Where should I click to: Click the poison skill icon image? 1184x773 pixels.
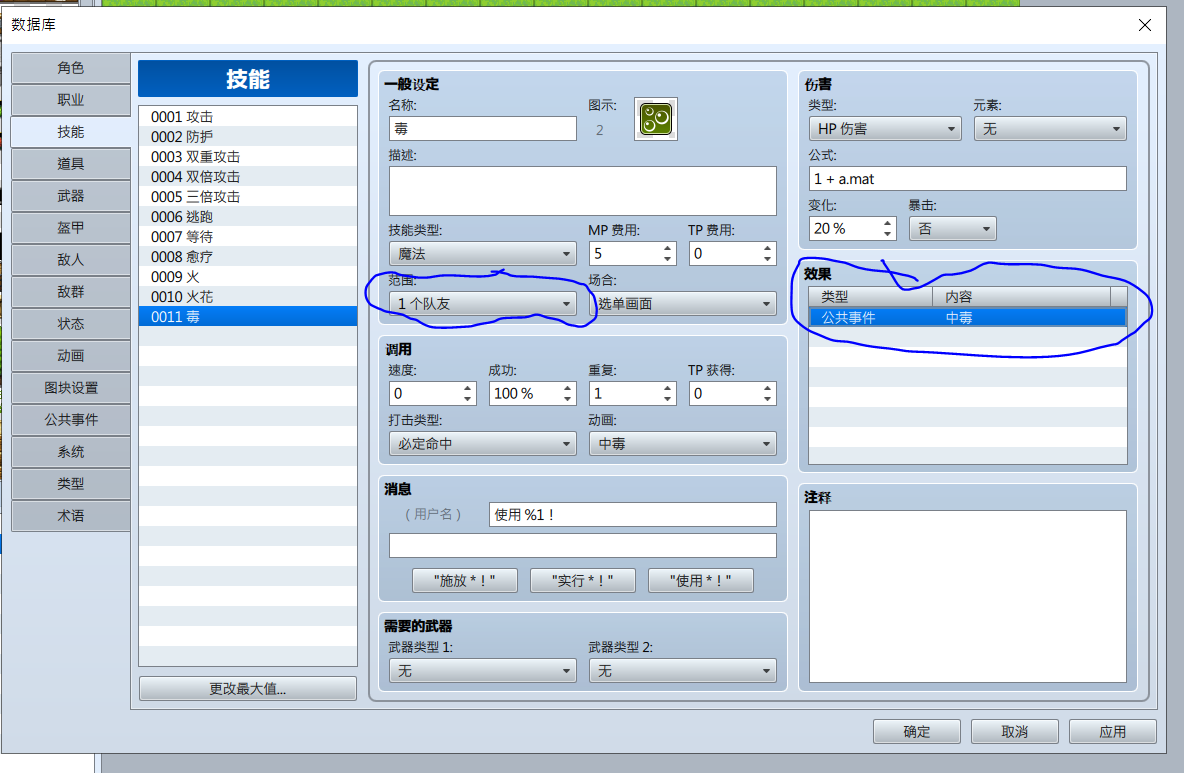tap(655, 119)
